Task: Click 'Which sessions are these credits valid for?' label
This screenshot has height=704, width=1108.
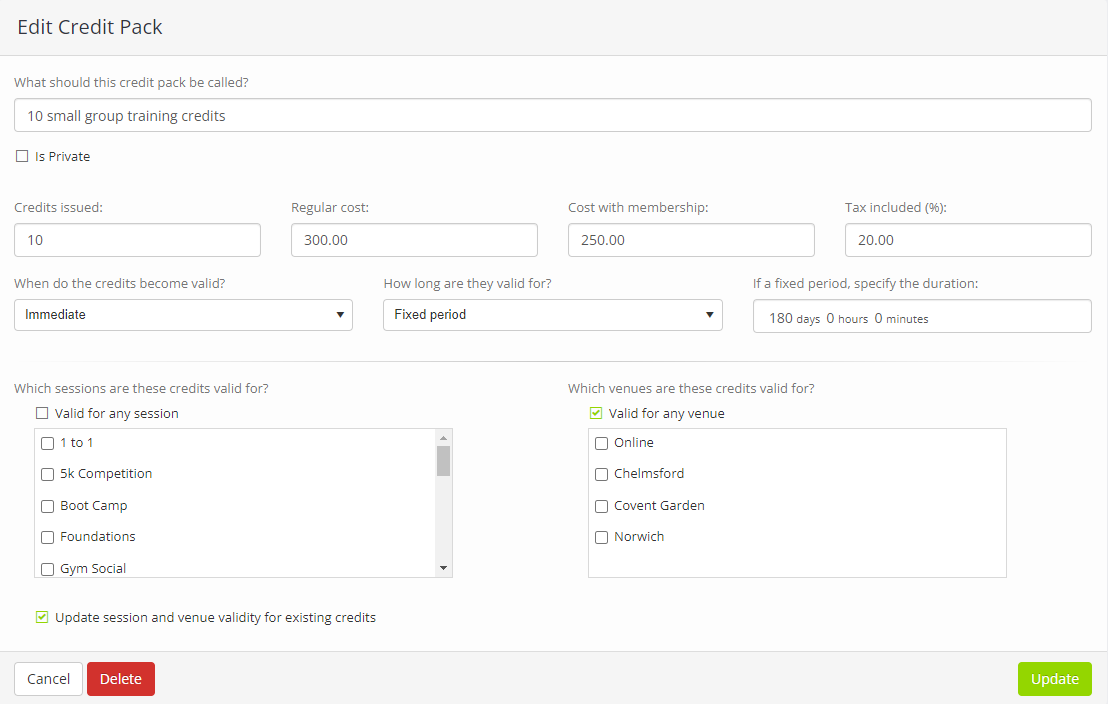Action: (141, 389)
